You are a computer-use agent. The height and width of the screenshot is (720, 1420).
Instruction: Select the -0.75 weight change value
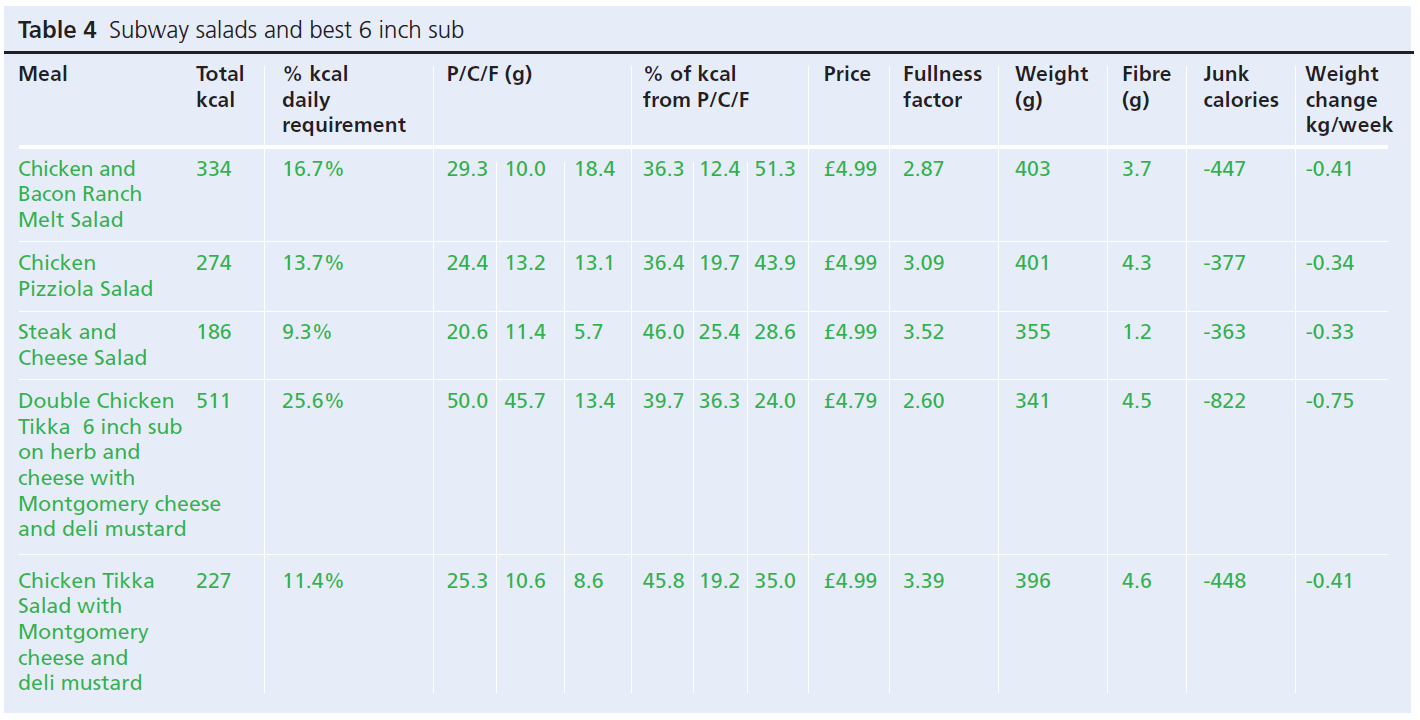[1329, 401]
